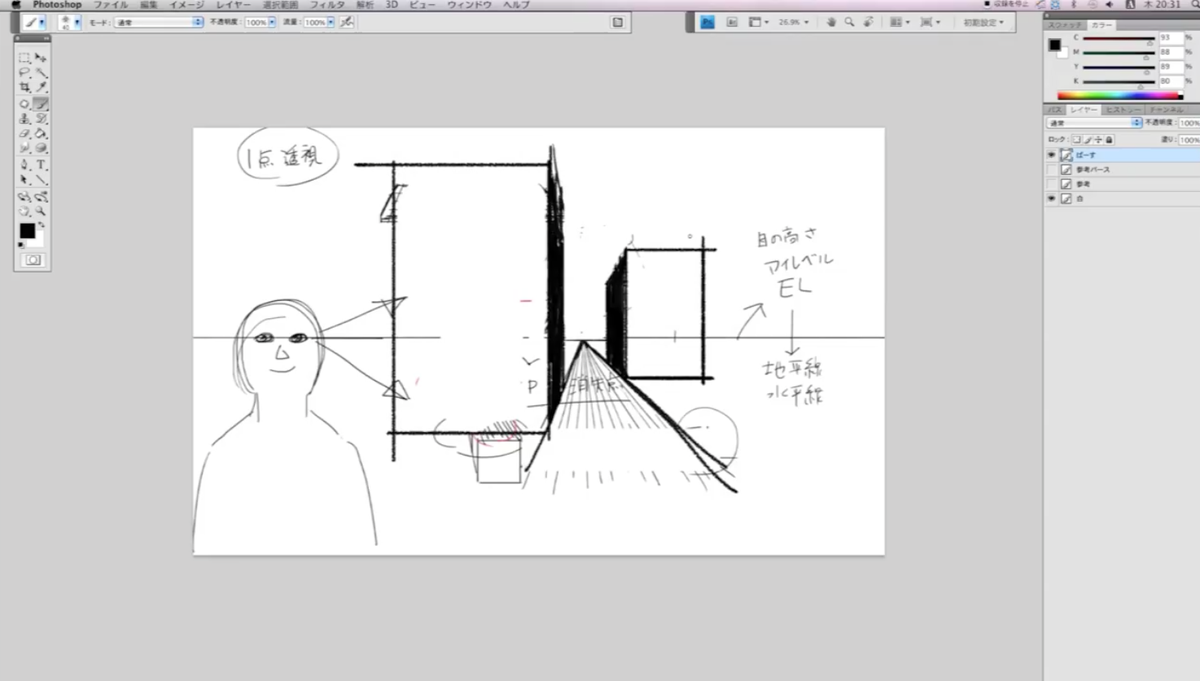
Task: Select the 3D Rotate tool
Action: [24, 196]
